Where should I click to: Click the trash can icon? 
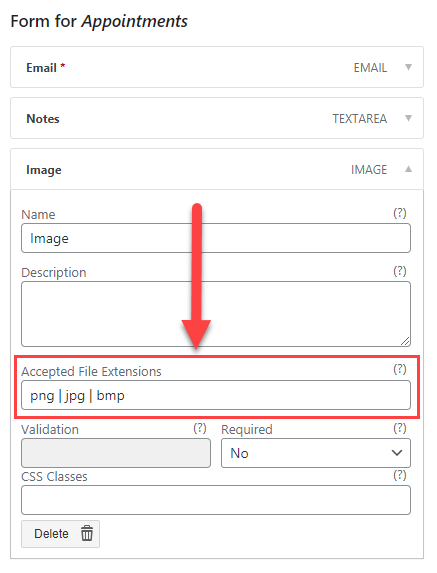87,533
